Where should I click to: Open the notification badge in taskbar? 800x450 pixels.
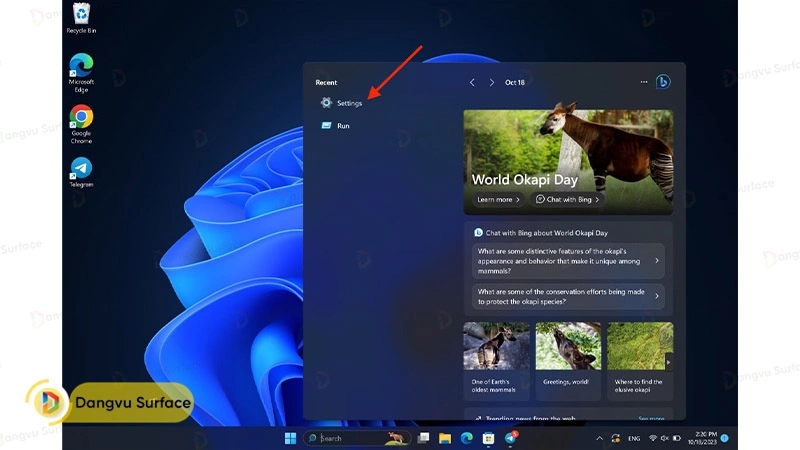pyautogui.click(x=724, y=438)
